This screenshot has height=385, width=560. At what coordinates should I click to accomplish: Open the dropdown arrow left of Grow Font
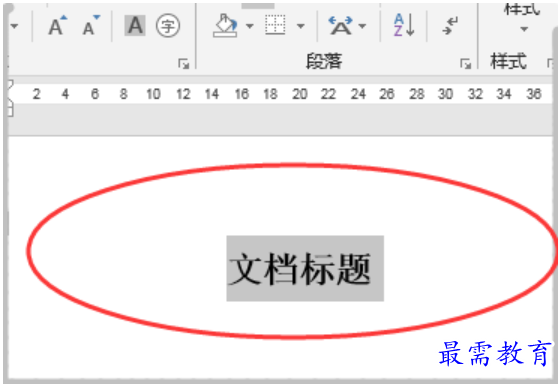pos(14,26)
